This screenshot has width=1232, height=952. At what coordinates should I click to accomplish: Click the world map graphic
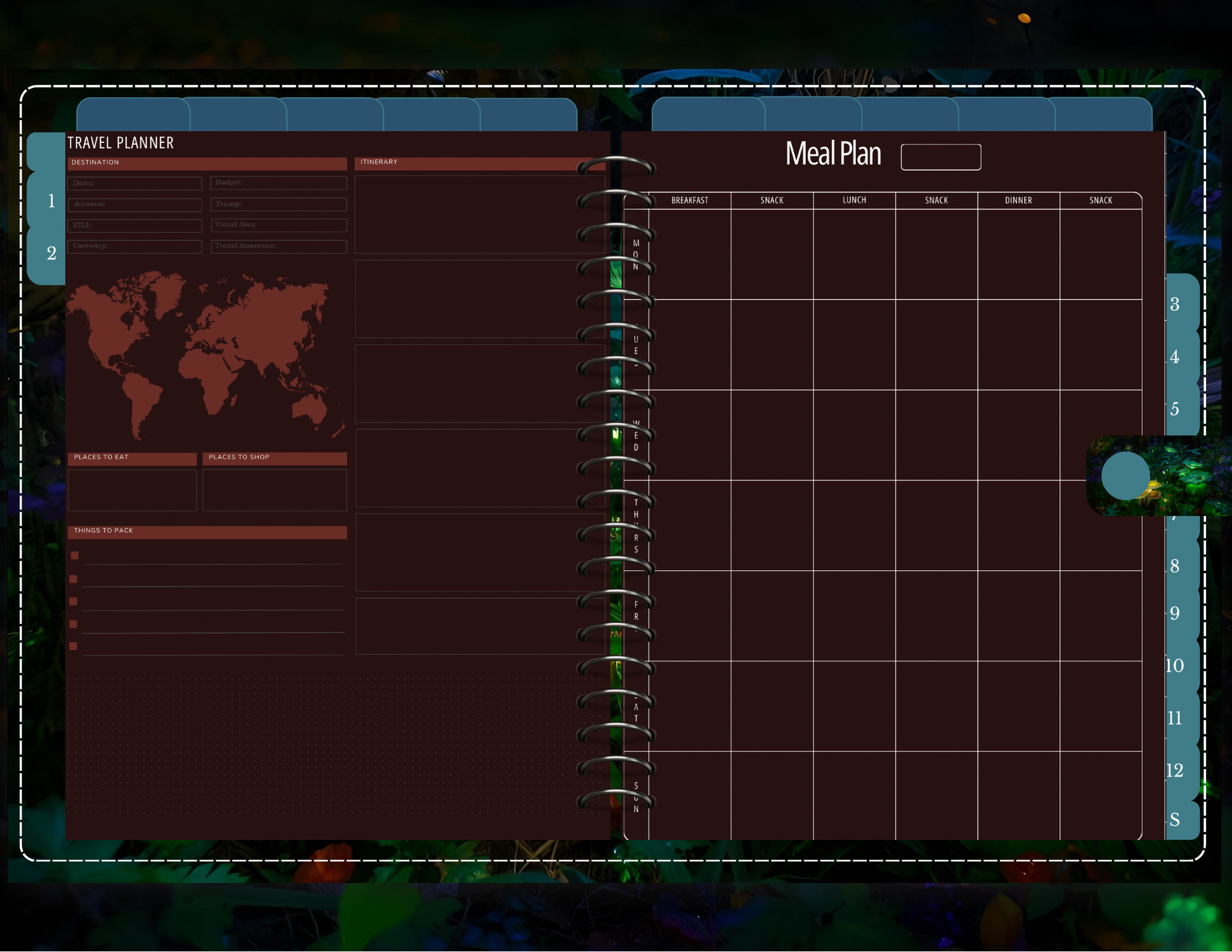(x=206, y=354)
